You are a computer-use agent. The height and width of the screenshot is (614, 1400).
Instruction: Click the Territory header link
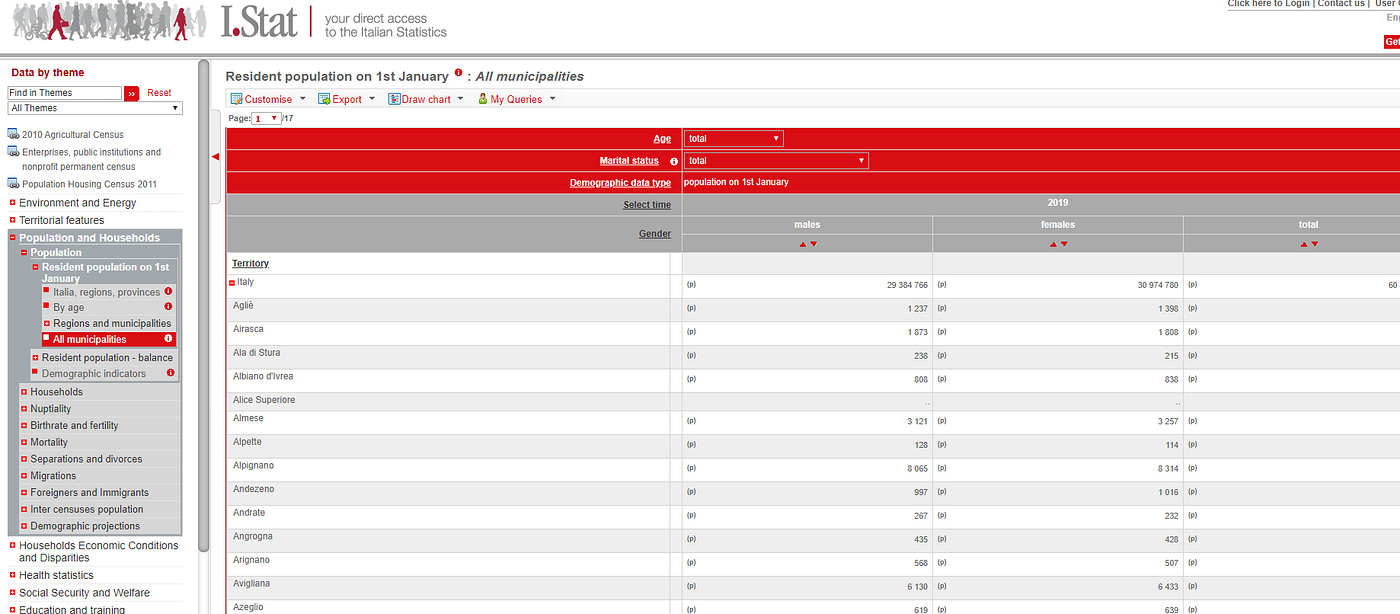click(251, 263)
